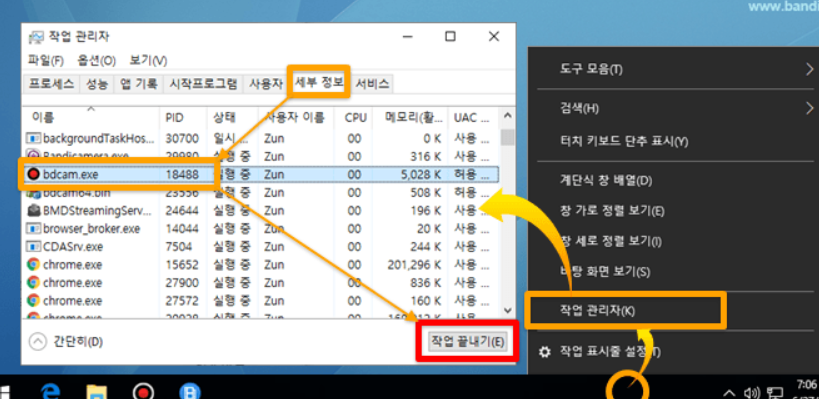Open File Explorer from the taskbar
819x399 pixels.
click(x=97, y=392)
